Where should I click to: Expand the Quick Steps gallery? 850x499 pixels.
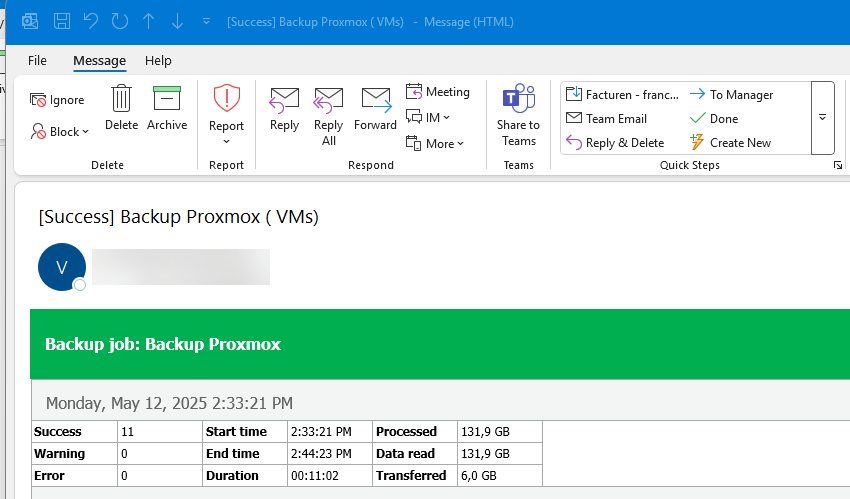pos(822,118)
